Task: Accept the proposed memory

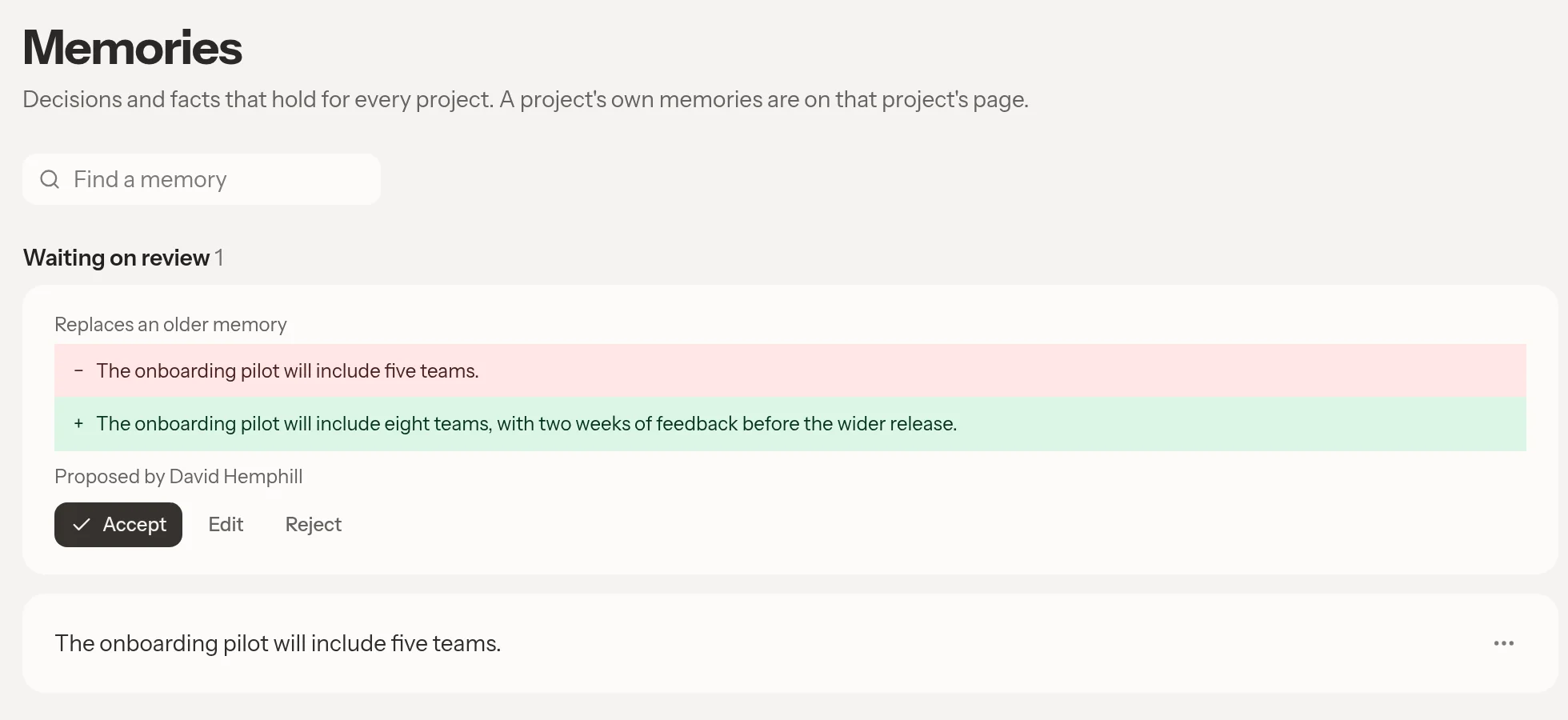Action: tap(118, 525)
